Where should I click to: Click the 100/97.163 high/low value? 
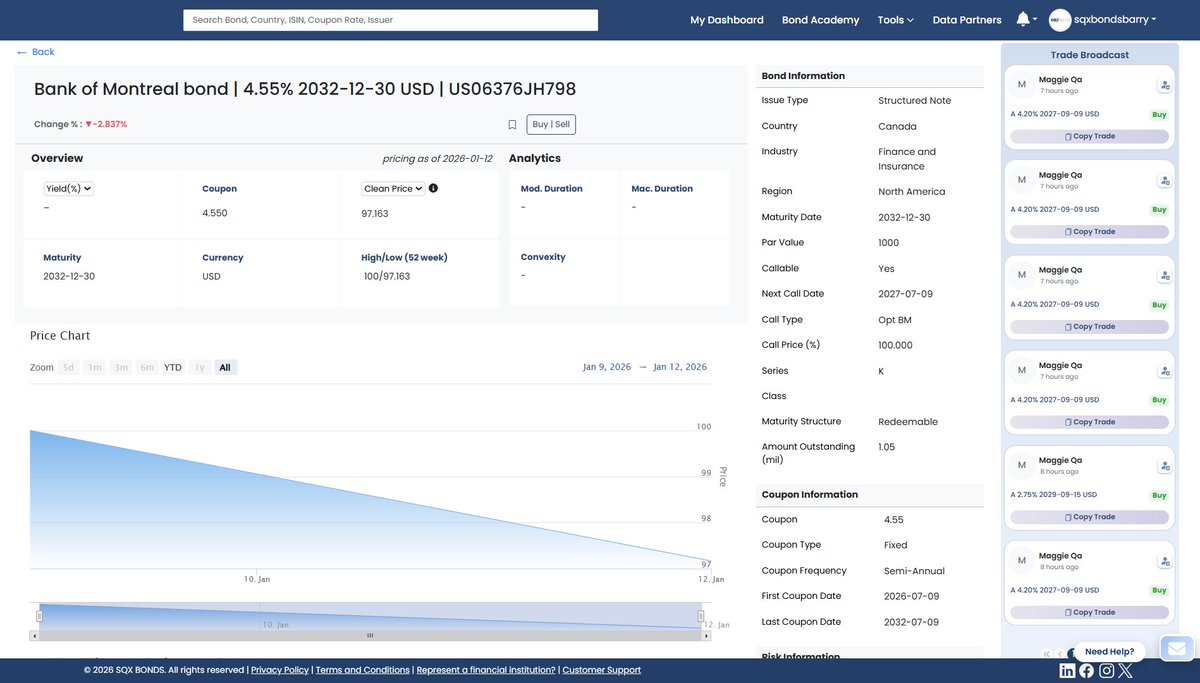[387, 276]
